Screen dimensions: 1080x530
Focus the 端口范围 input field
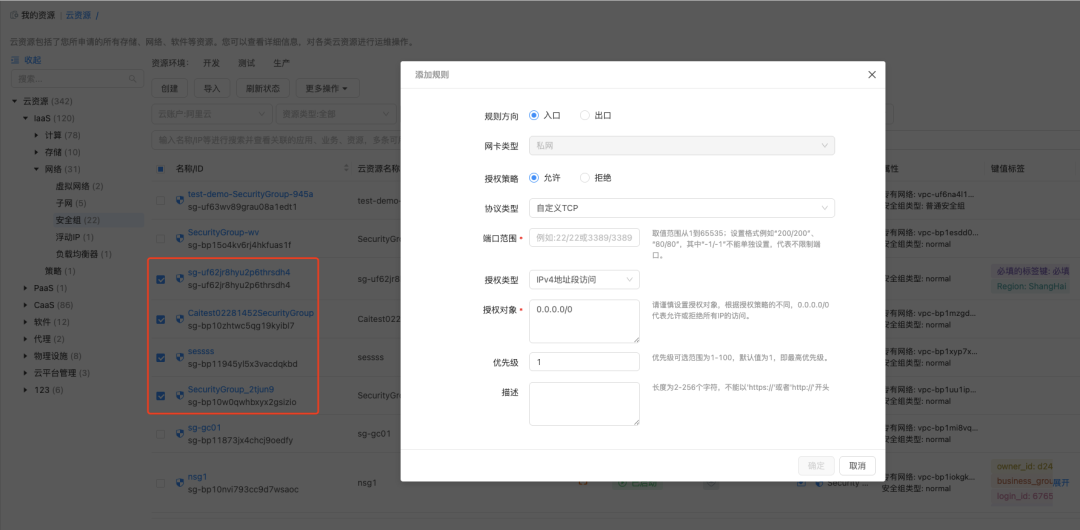[584, 238]
